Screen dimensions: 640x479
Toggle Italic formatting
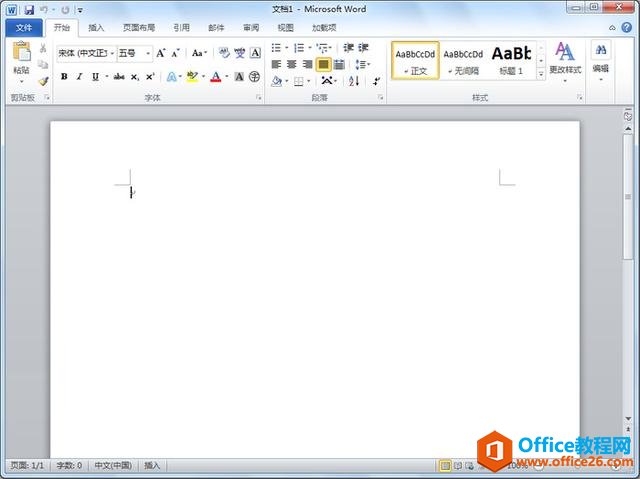tap(80, 76)
